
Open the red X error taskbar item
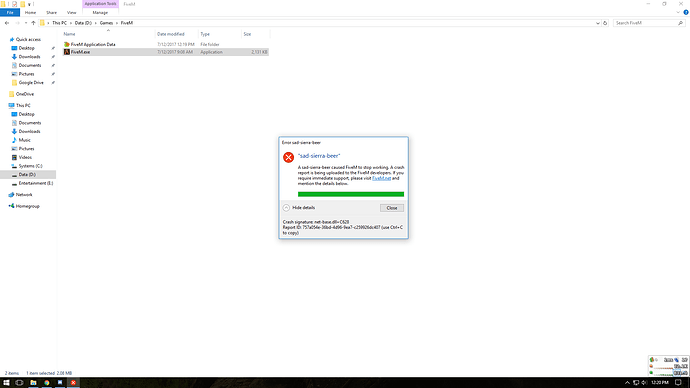click(73, 383)
